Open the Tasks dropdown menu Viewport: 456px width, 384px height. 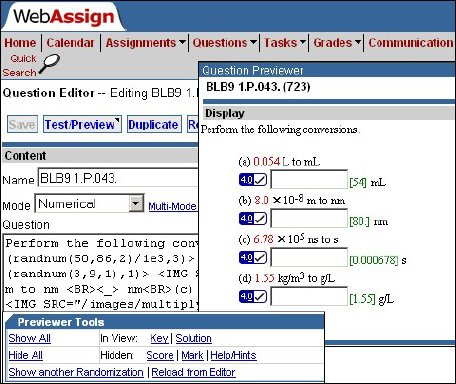click(285, 43)
